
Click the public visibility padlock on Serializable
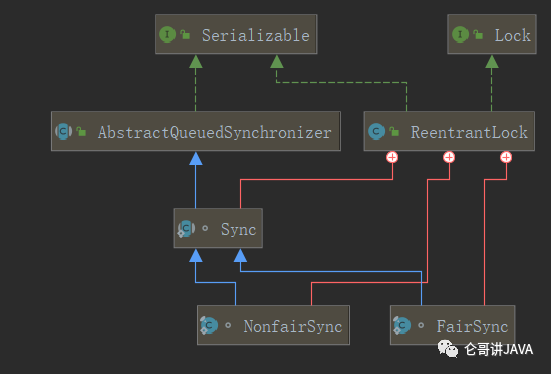click(x=185, y=34)
